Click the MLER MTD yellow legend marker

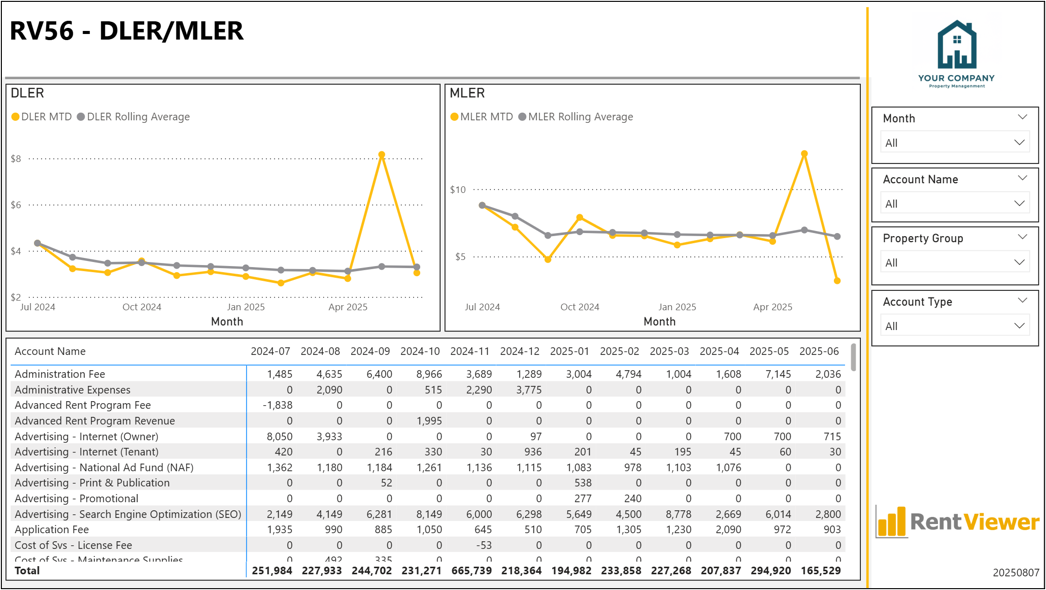click(454, 117)
